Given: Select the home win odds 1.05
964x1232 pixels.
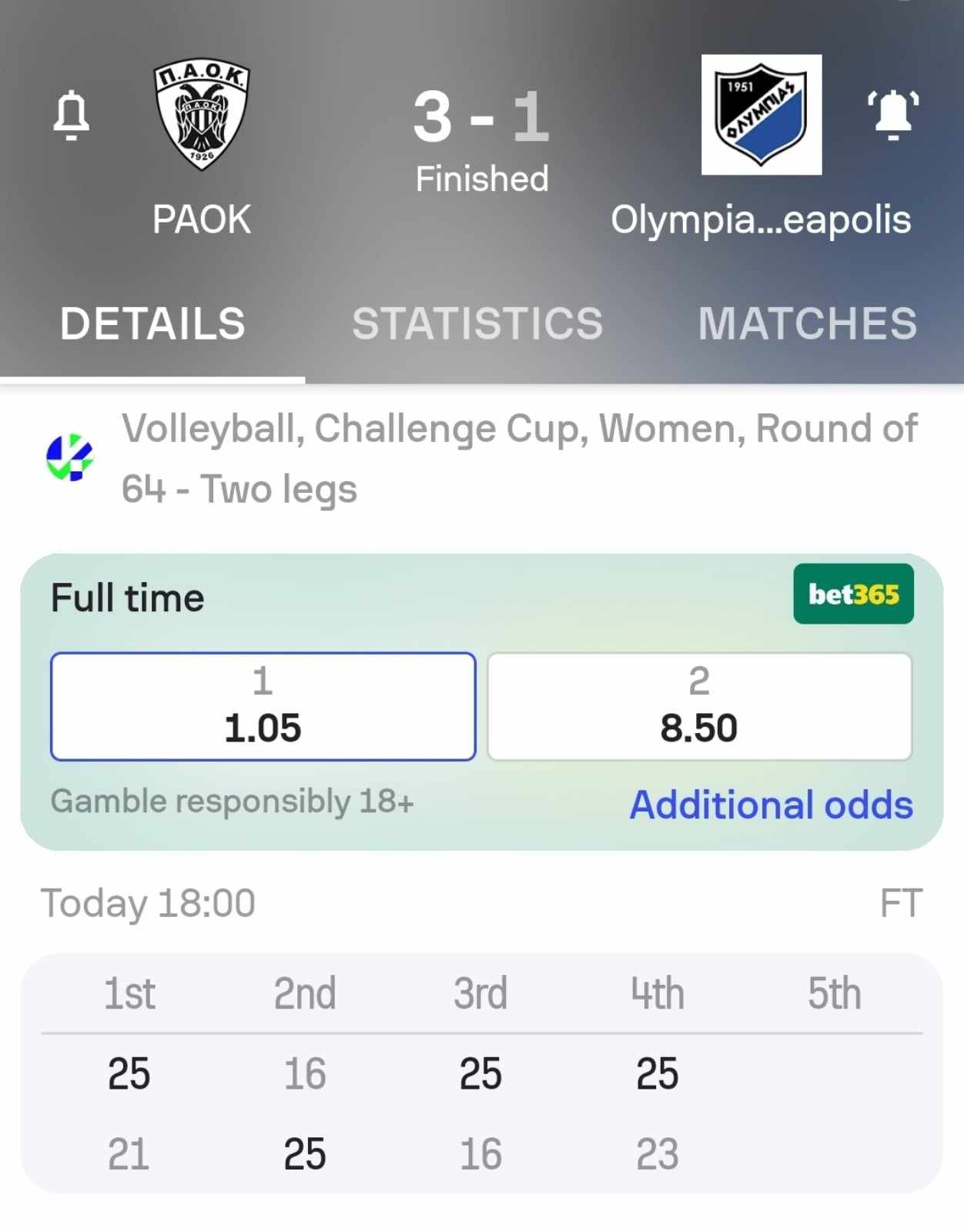Looking at the screenshot, I should 263,706.
